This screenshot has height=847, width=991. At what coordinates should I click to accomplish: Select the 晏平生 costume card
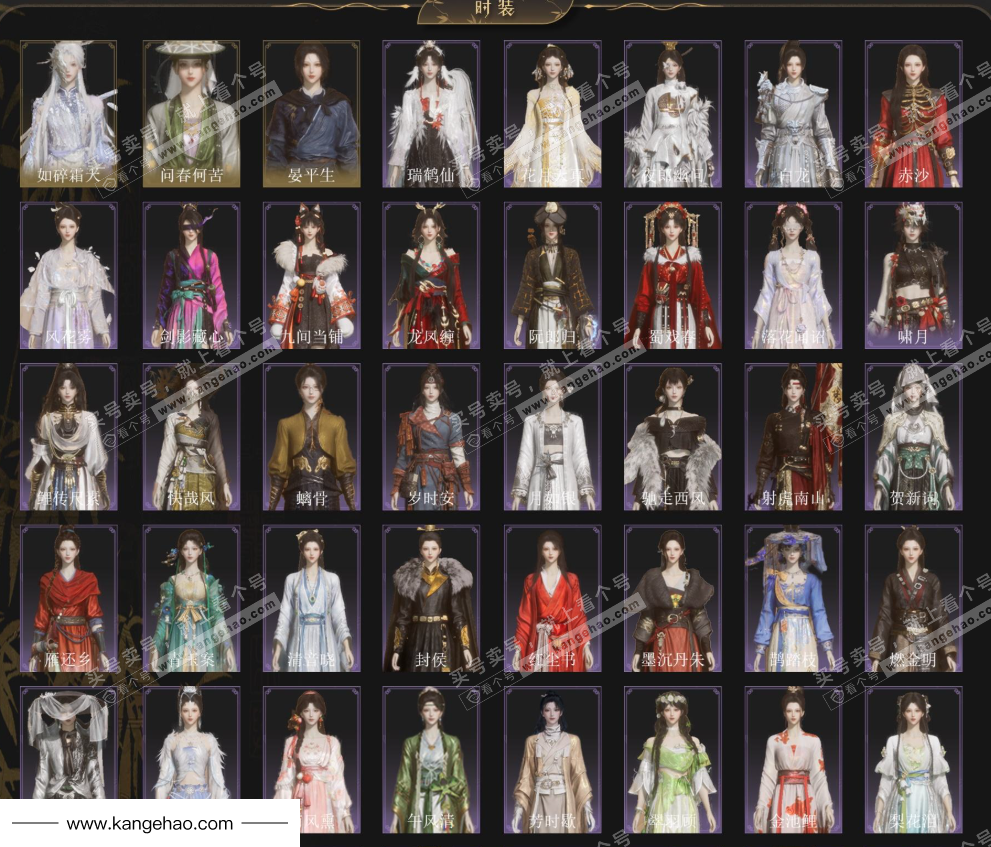pyautogui.click(x=311, y=114)
